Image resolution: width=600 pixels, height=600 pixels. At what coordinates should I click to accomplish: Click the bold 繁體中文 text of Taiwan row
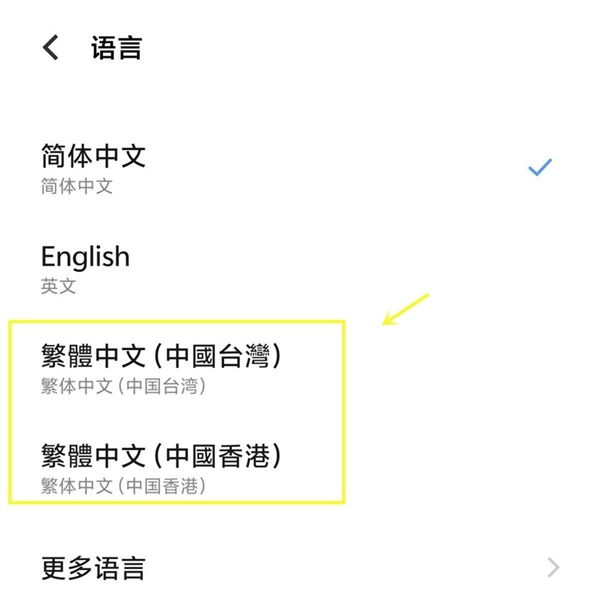tap(93, 356)
